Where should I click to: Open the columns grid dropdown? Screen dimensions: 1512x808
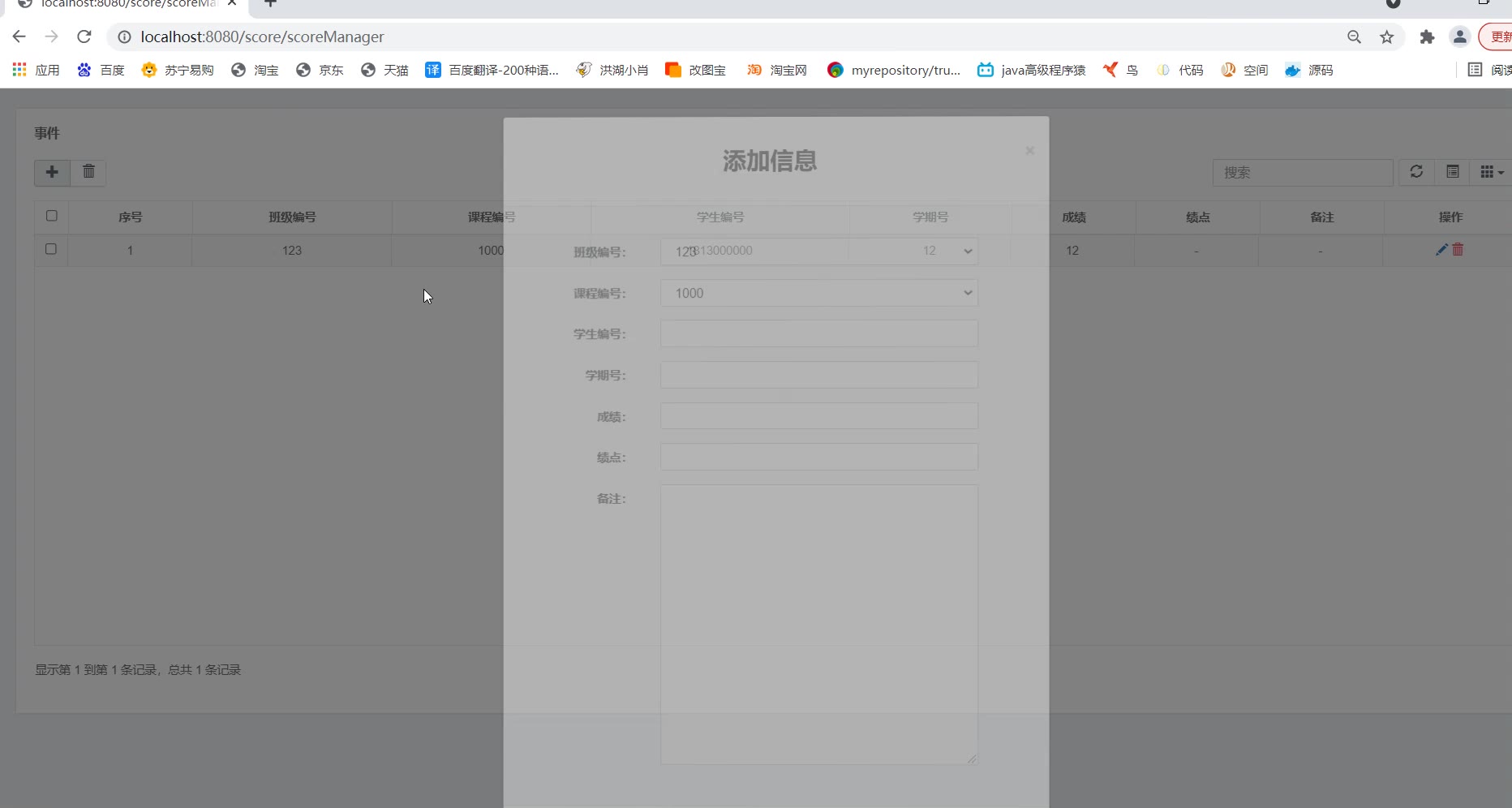pos(1492,172)
